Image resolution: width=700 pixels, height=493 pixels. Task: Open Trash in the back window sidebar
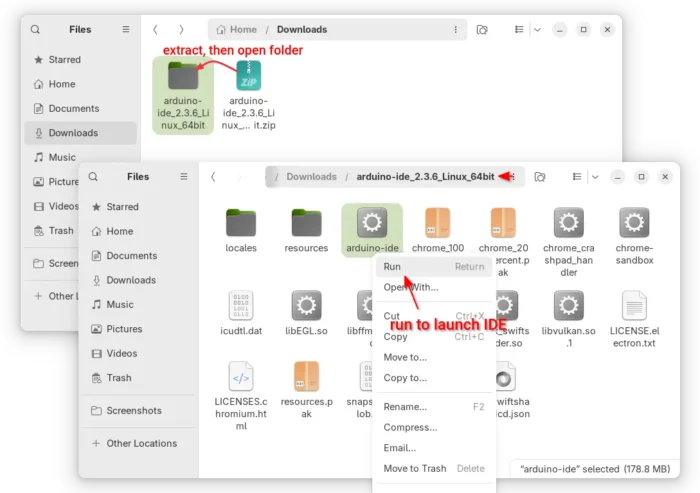tap(54, 231)
